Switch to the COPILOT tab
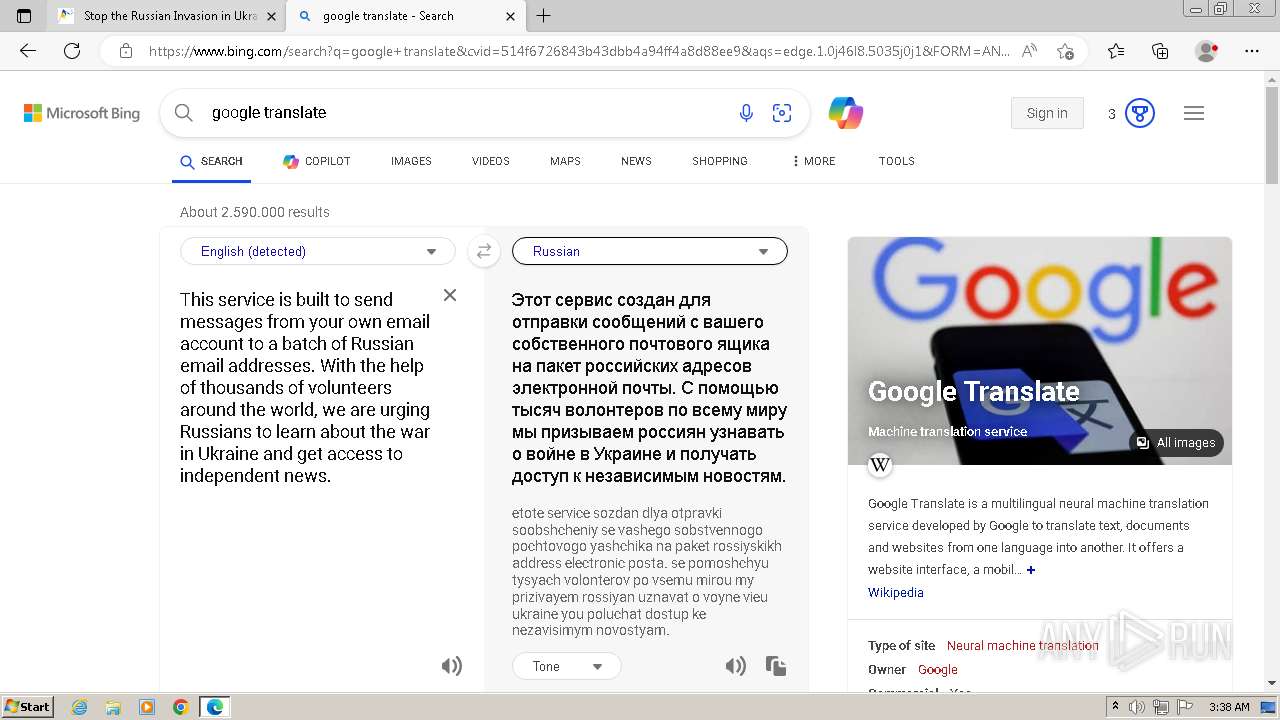 point(317,161)
